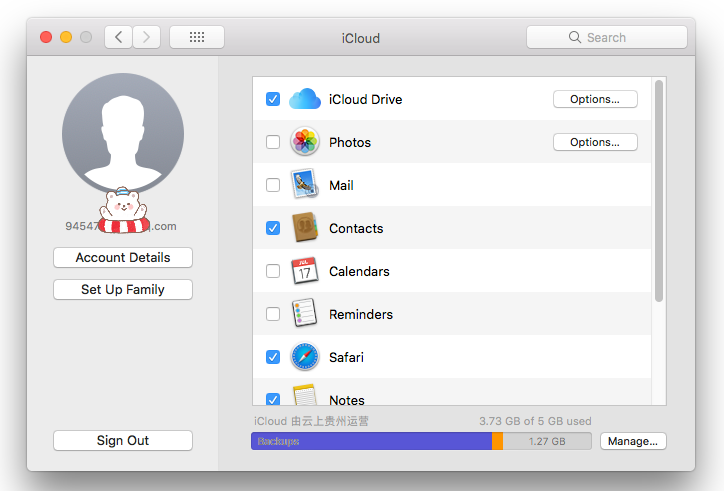Click the Notes notepad icon
The height and width of the screenshot is (491, 724).
[305, 395]
